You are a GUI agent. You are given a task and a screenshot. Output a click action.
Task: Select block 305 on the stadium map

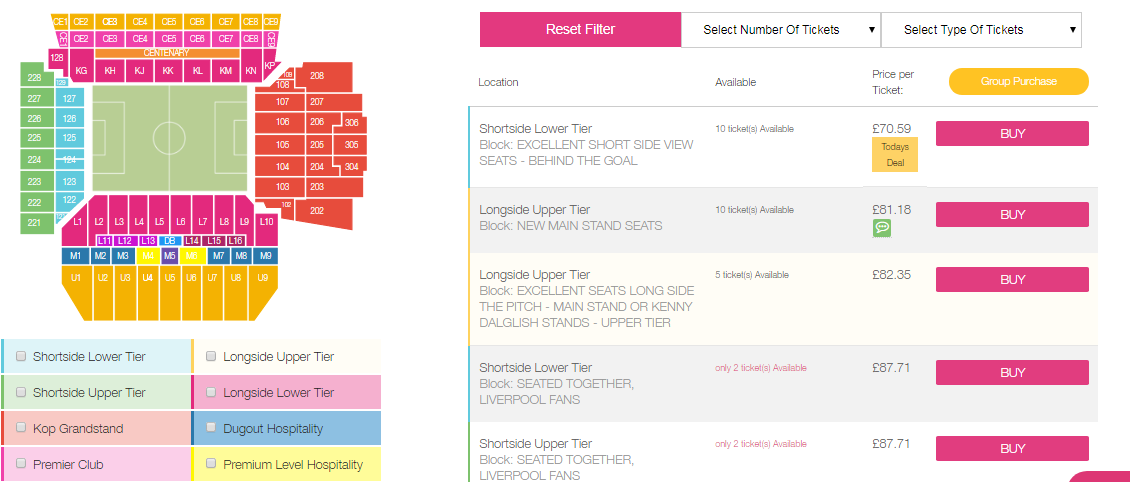tap(351, 145)
